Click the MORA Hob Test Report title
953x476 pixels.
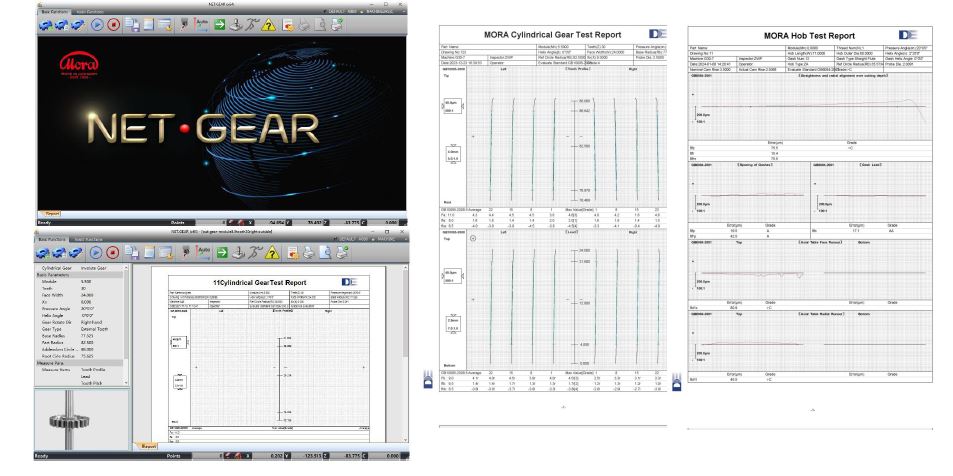point(809,36)
